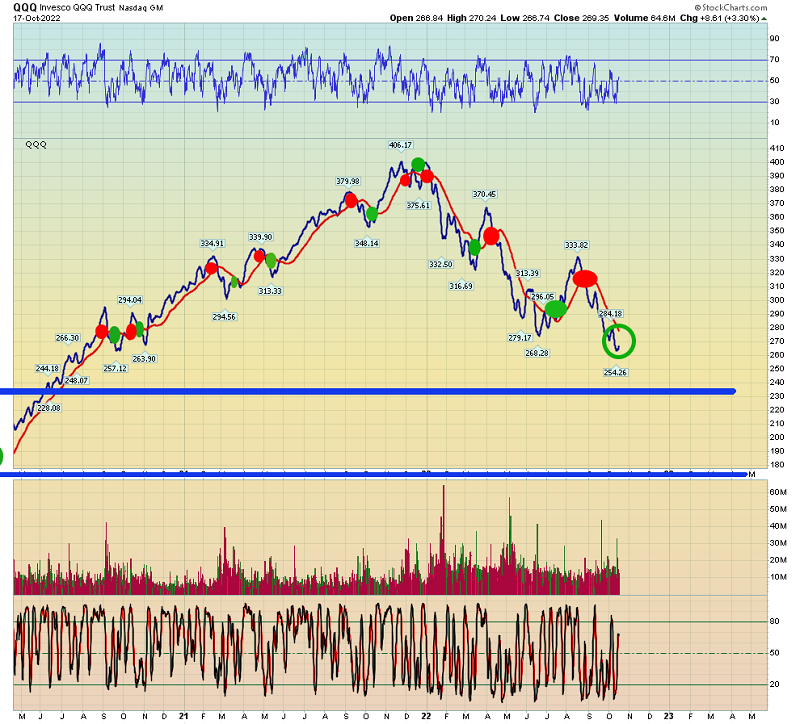Screen dimensions: 800x724
Task: Click the "High 270.24" header value
Action: point(471,18)
